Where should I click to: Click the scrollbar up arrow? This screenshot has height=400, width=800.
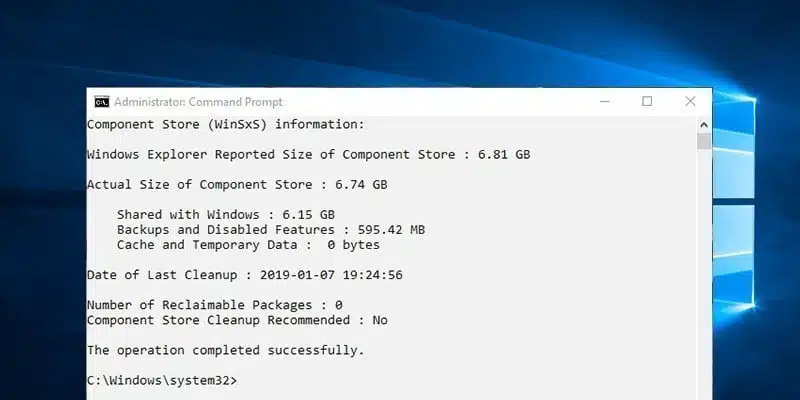[x=704, y=124]
